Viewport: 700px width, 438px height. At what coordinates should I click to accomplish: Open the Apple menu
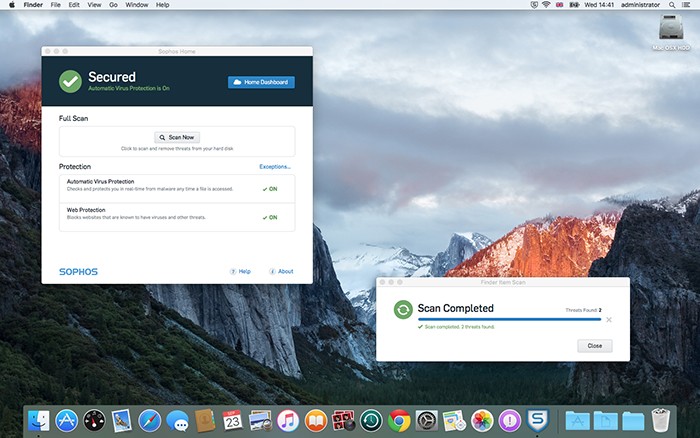coord(12,4)
